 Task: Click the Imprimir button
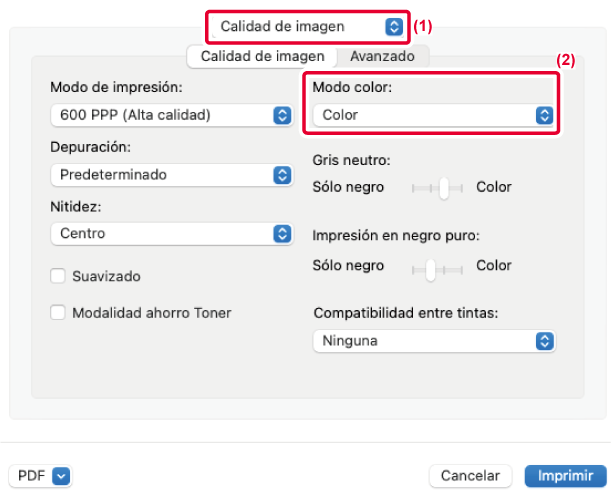point(565,475)
